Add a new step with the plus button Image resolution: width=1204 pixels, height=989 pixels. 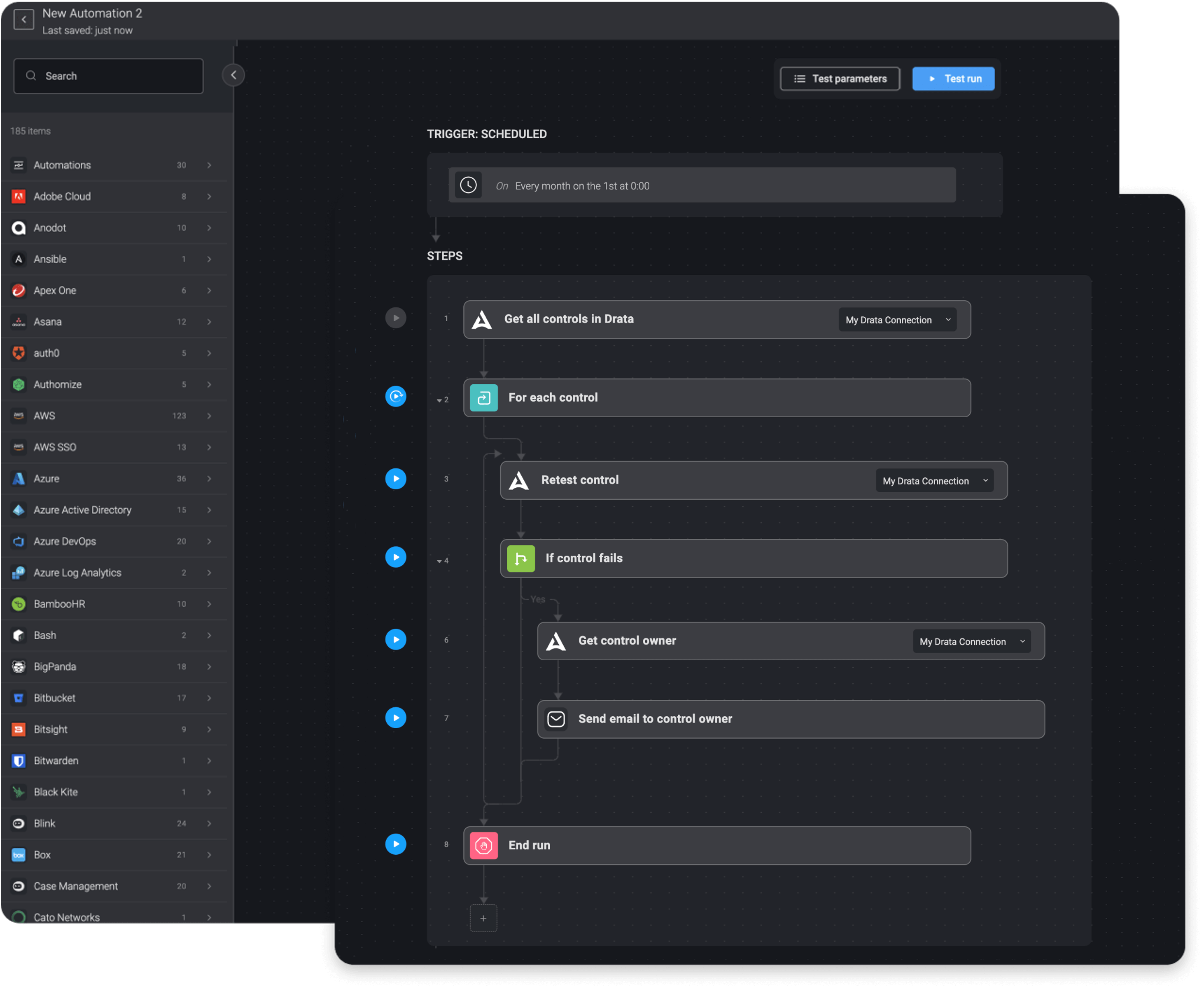tap(483, 919)
